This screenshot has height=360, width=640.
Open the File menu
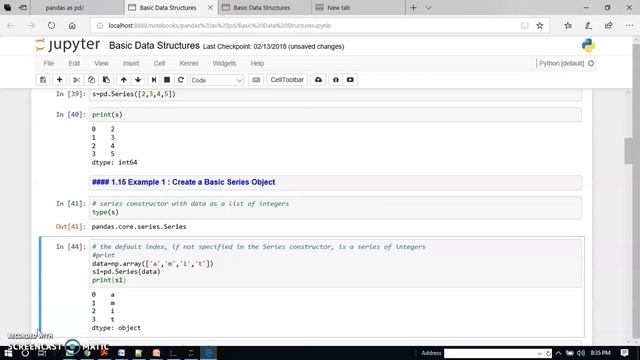pos(49,63)
